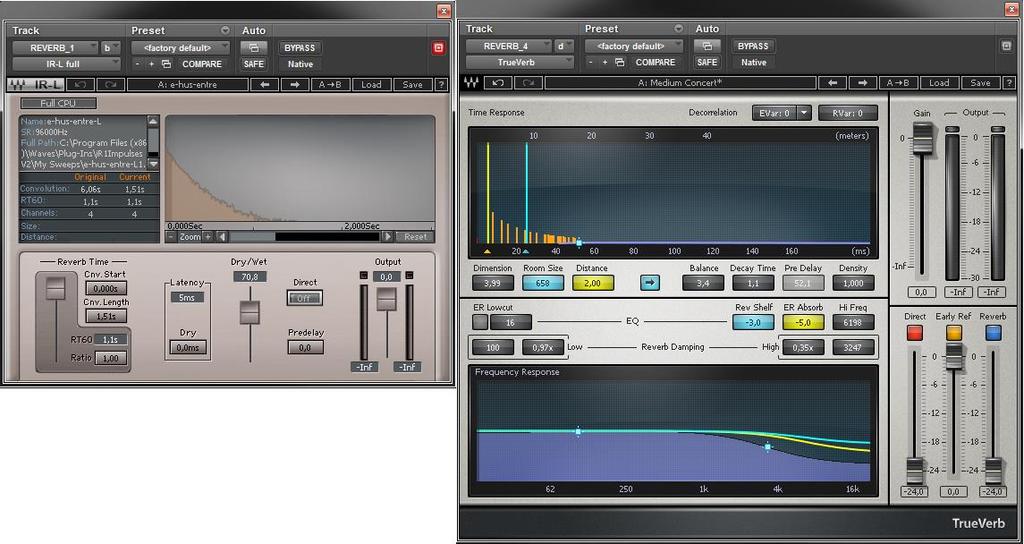Toggle COMPARE on IR-L plugin
This screenshot has height=544, width=1024.
coord(202,64)
